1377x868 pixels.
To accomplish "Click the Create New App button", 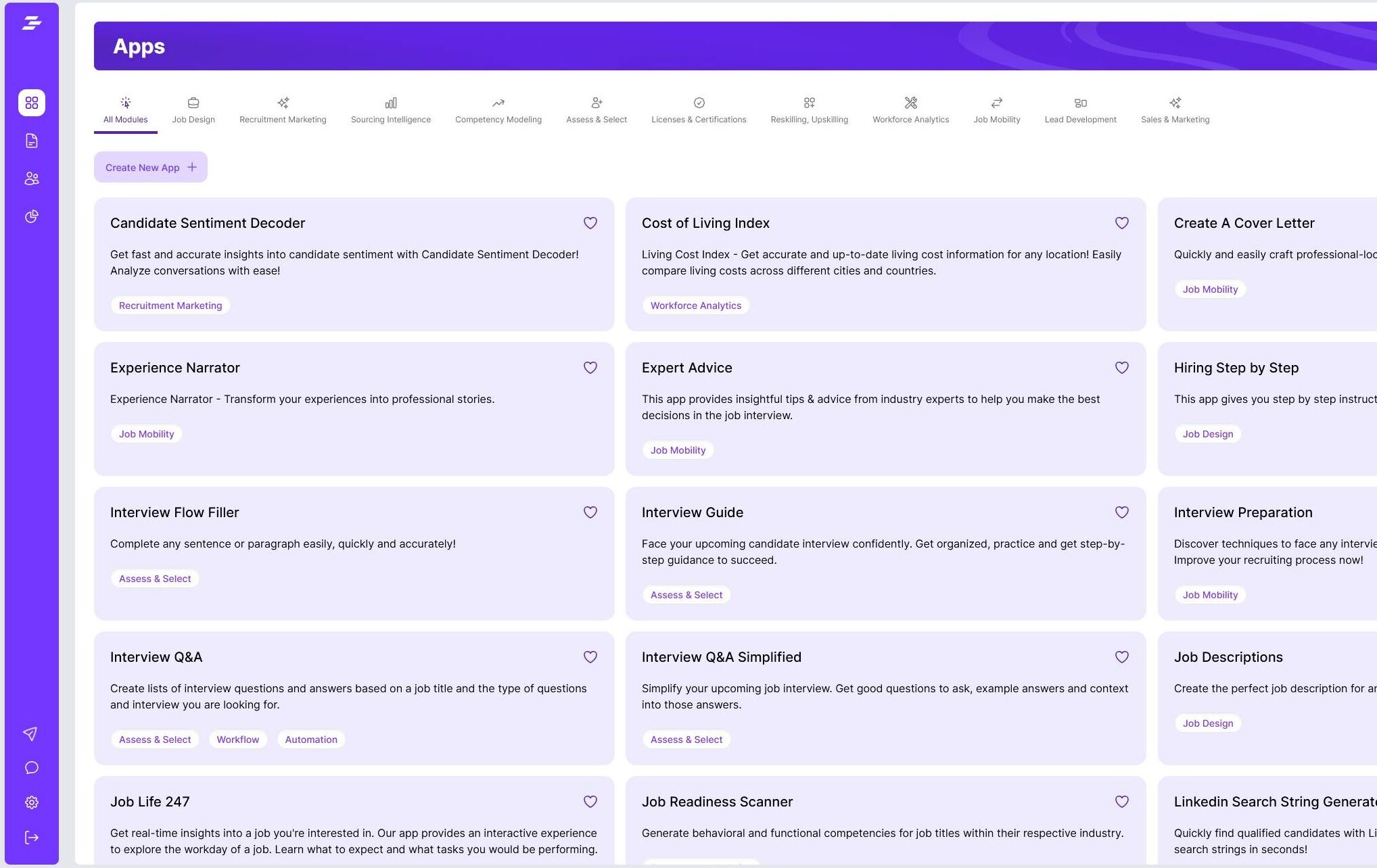I will pos(150,167).
